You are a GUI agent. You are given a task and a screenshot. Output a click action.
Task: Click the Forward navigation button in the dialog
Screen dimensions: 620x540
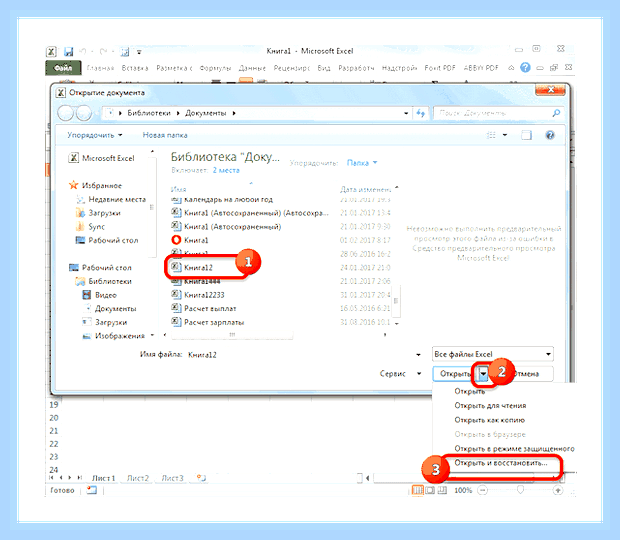point(83,113)
